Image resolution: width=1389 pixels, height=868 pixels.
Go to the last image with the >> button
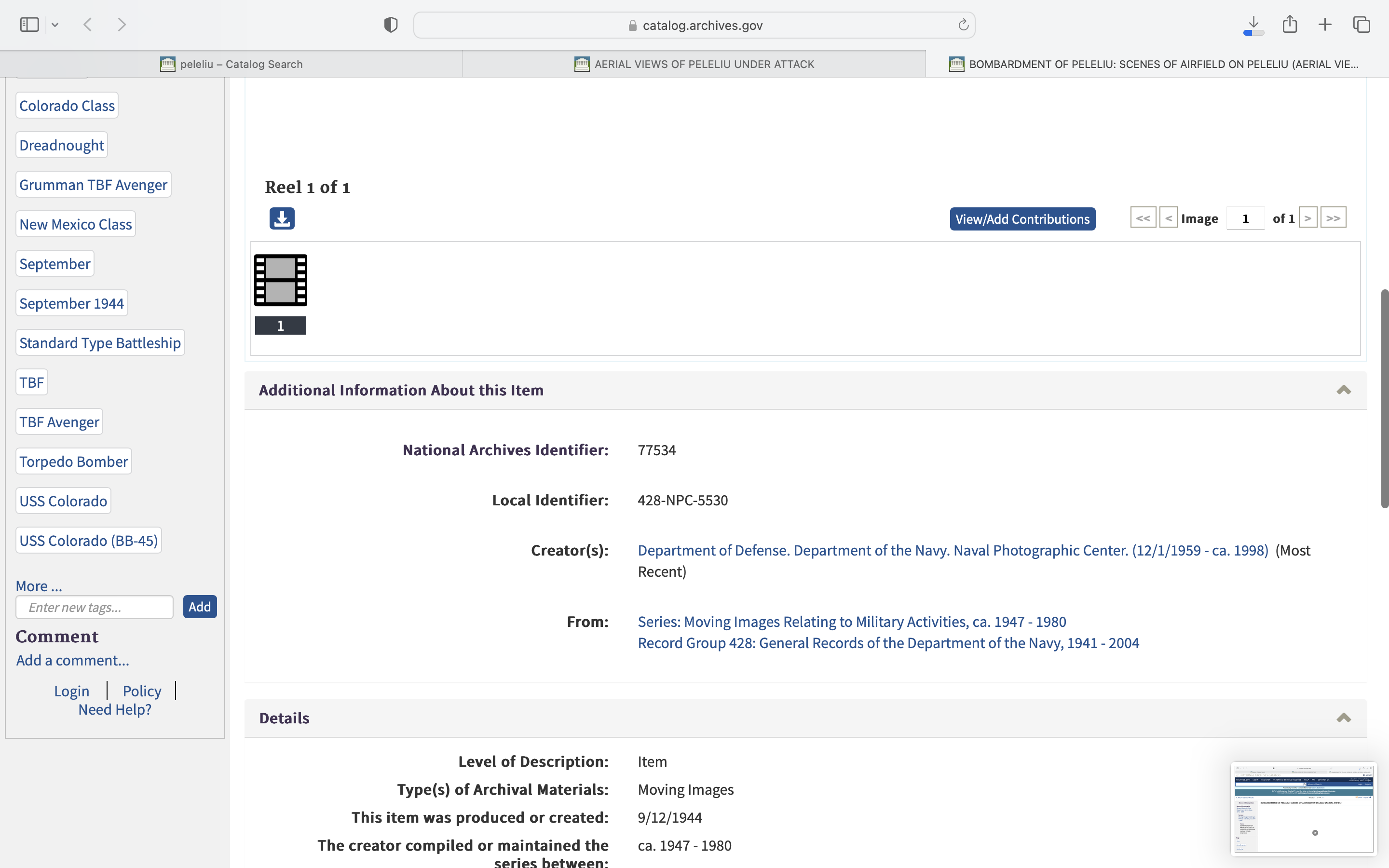1333,218
